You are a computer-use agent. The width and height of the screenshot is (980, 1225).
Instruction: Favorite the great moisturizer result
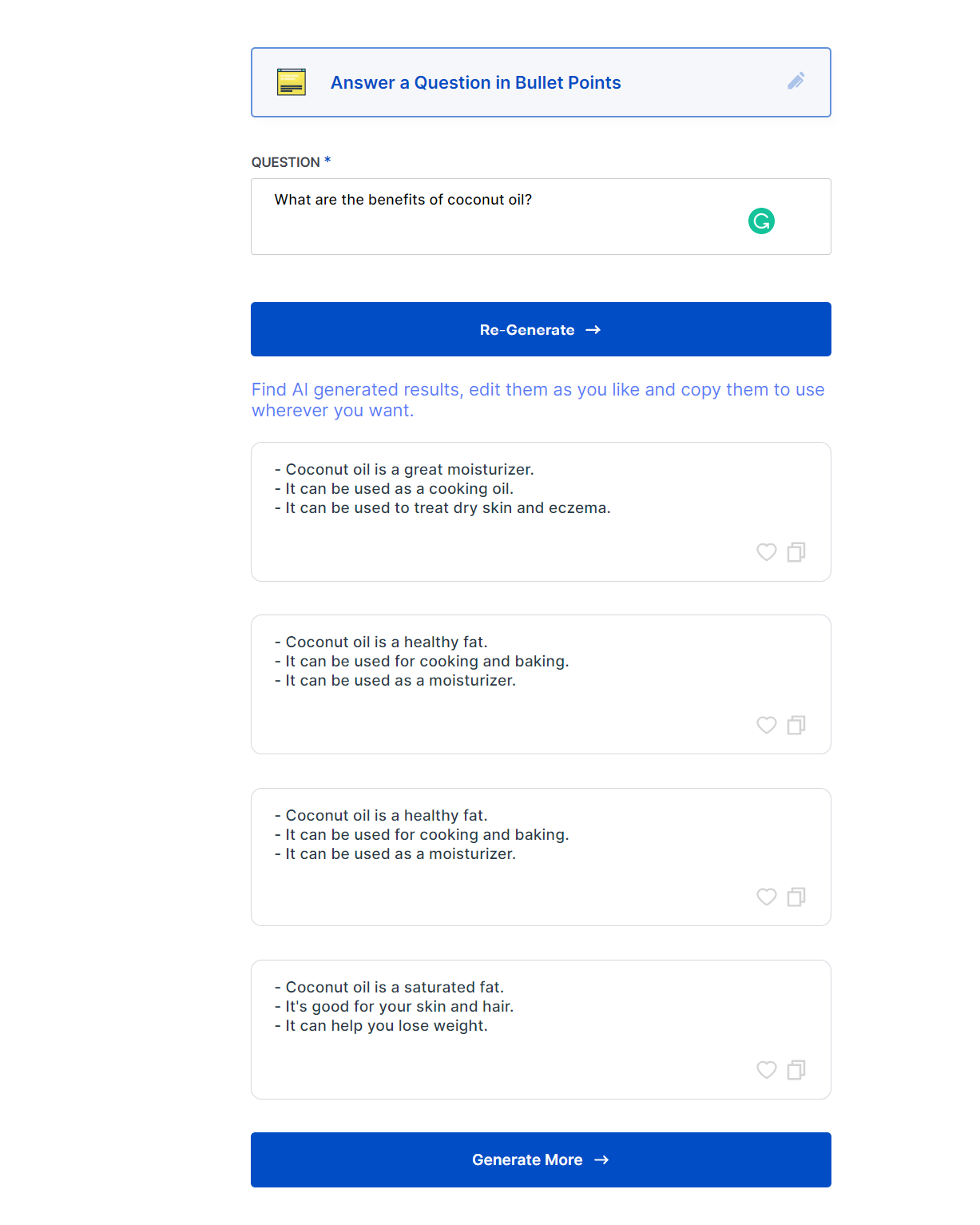[766, 552]
